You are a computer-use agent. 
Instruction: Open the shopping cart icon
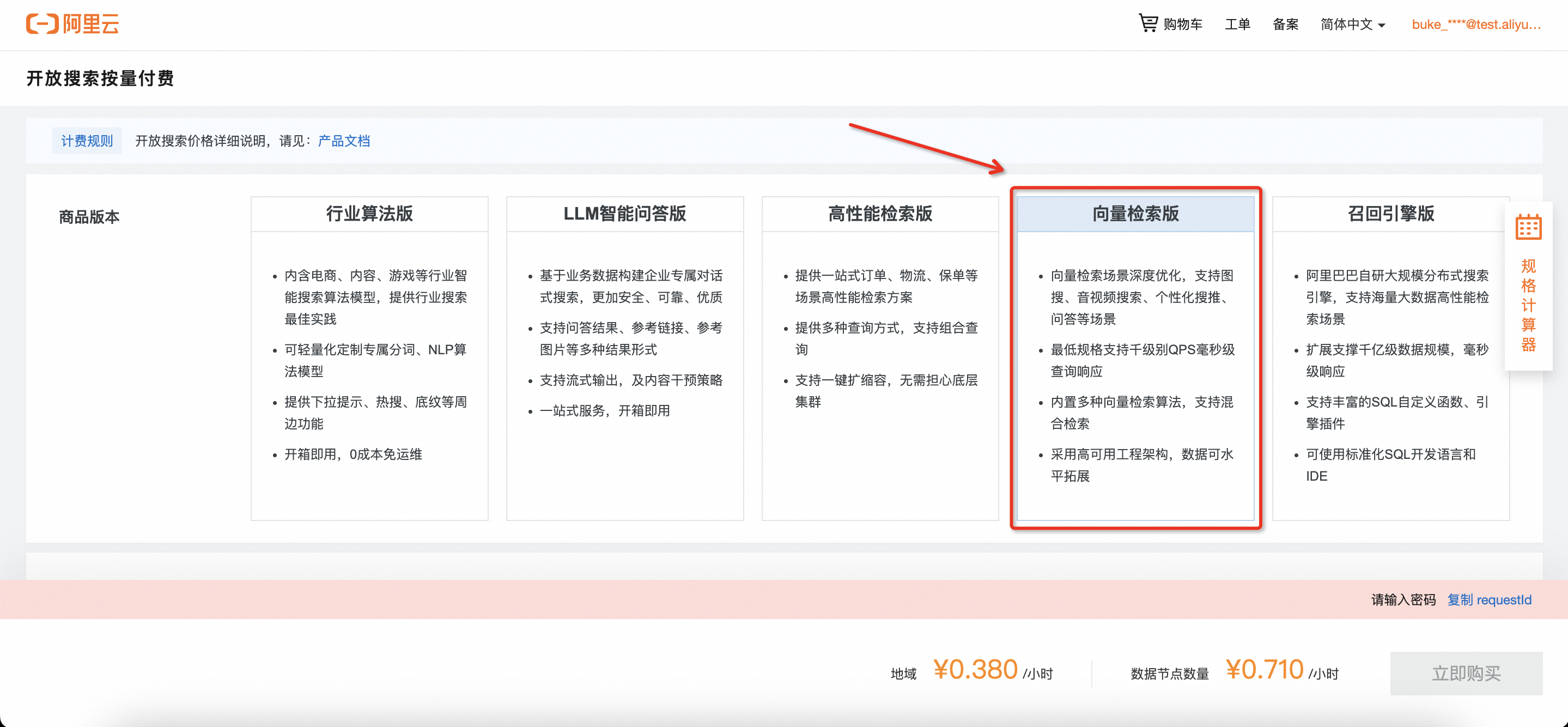pyautogui.click(x=1148, y=23)
